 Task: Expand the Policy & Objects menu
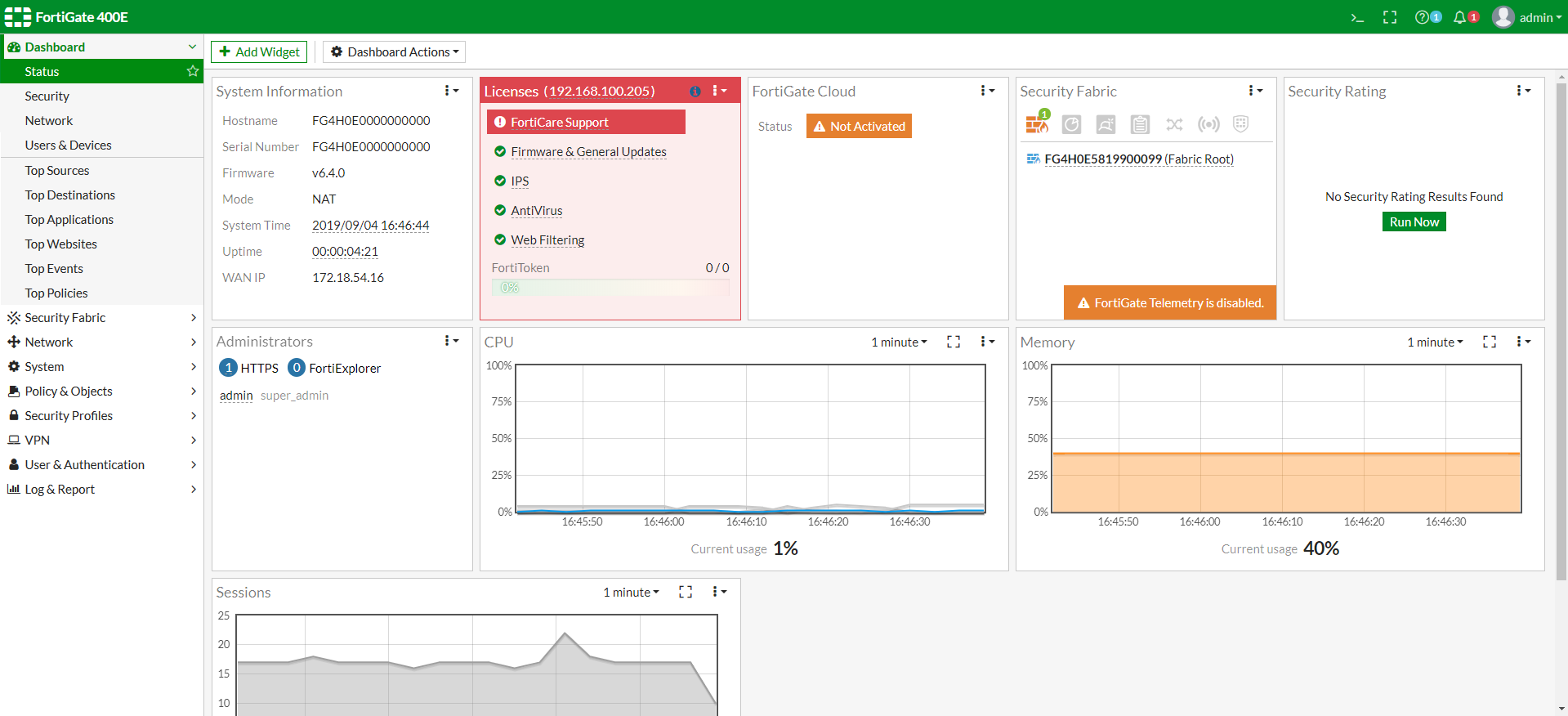[x=101, y=391]
